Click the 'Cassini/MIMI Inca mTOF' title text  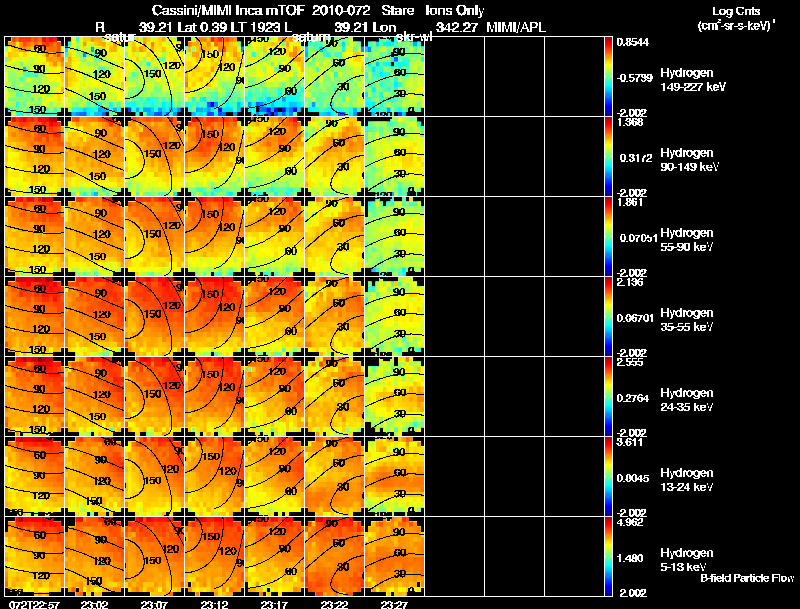pyautogui.click(x=228, y=11)
